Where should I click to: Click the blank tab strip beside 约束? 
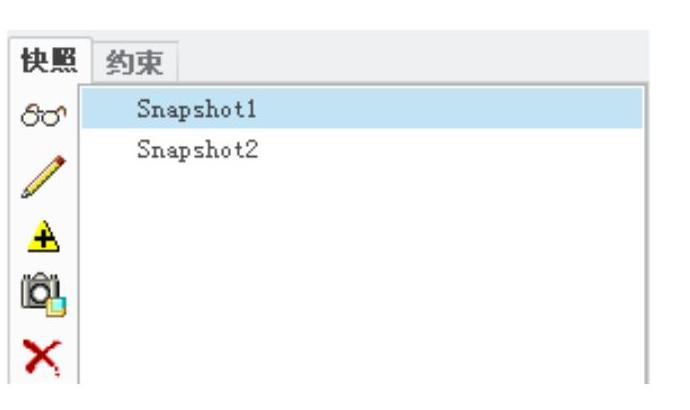pyautogui.click(x=414, y=57)
